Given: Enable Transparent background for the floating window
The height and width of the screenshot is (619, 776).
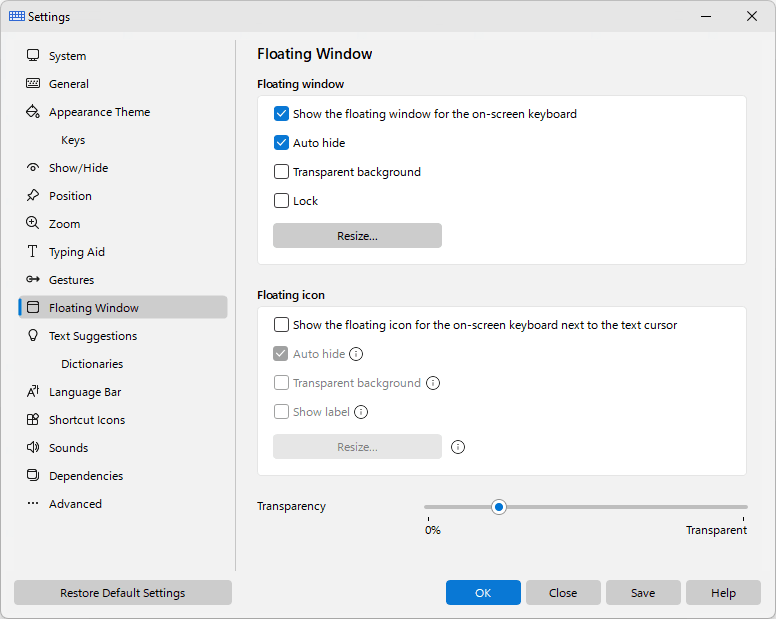Looking at the screenshot, I should (x=281, y=172).
